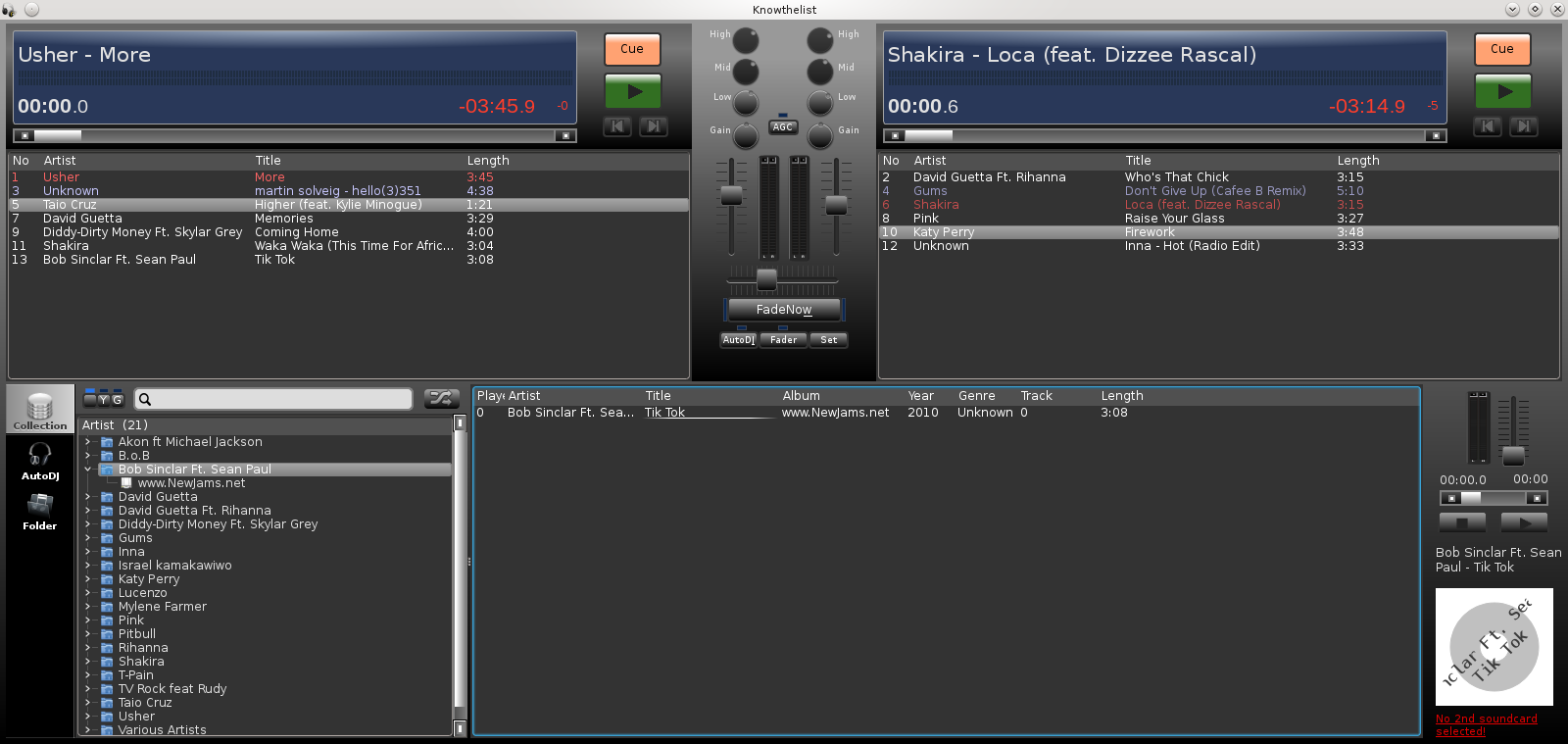
Task: Select Various Artists in the tree
Action: coord(162,730)
